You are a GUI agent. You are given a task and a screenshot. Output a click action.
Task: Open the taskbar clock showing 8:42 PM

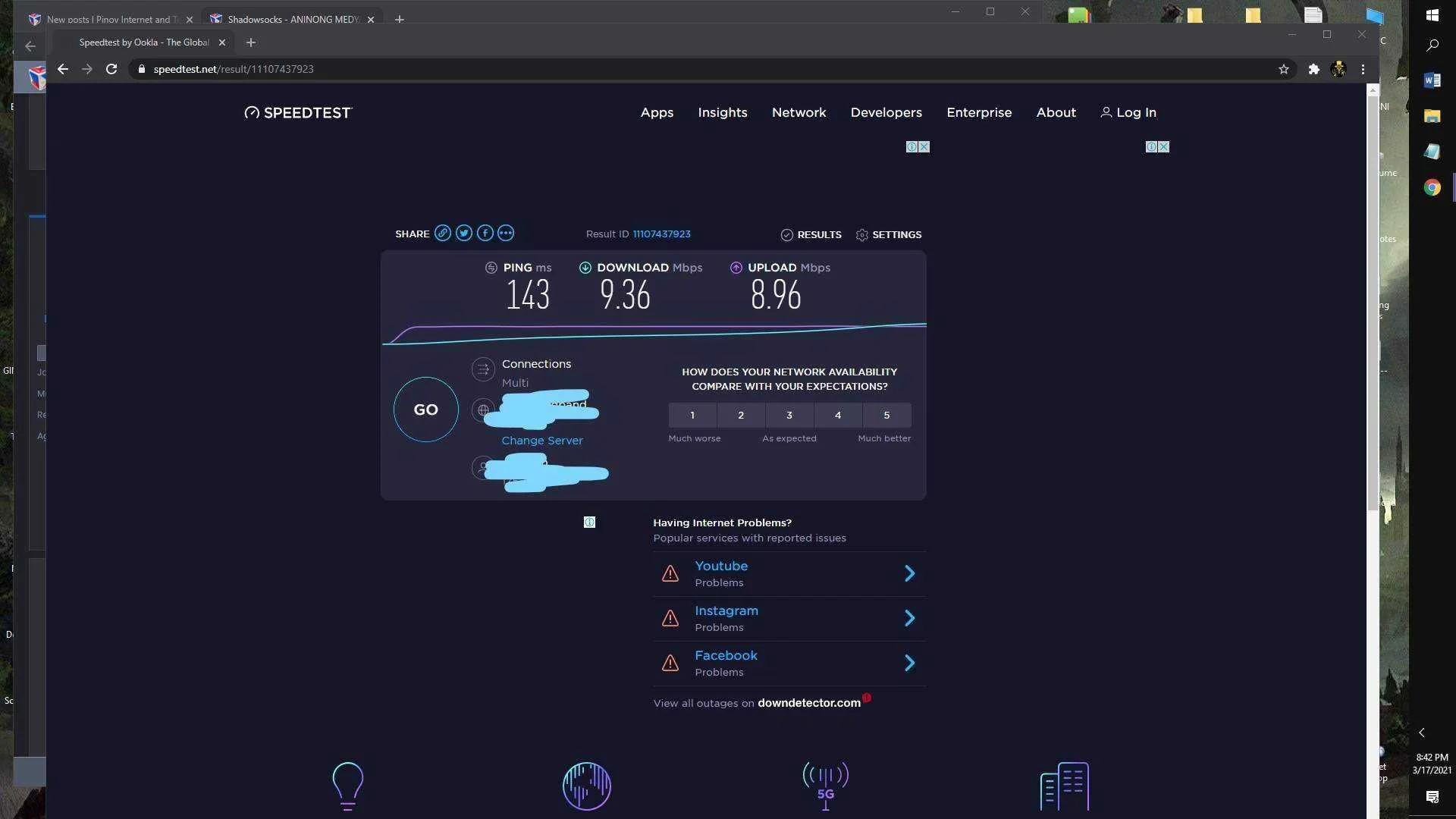click(1432, 764)
